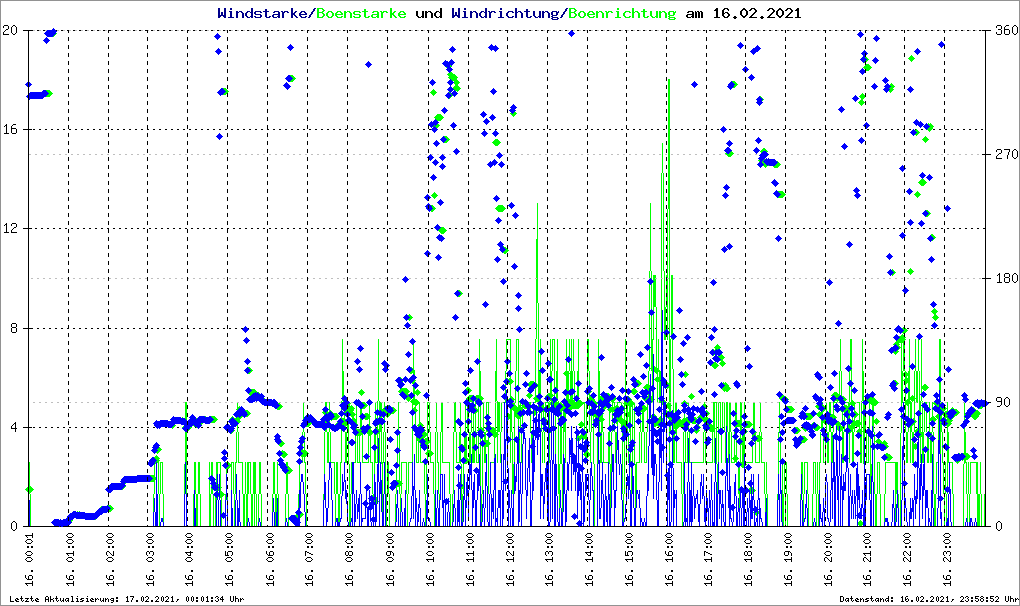Click the "90" label on right axis
The width and height of the screenshot is (1020, 606).
[1002, 403]
